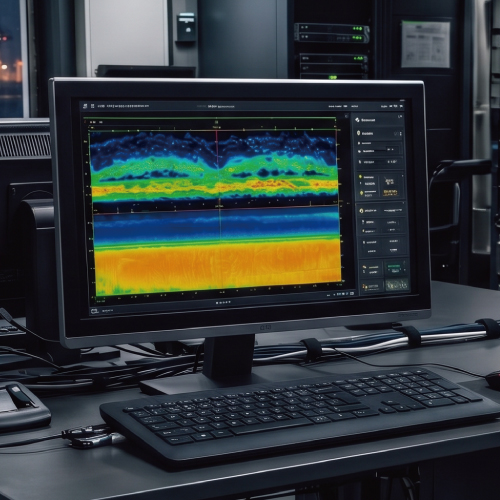This screenshot has width=500, height=500.
Task: Open the grid view icon beside the app logo
Action: tap(92, 106)
